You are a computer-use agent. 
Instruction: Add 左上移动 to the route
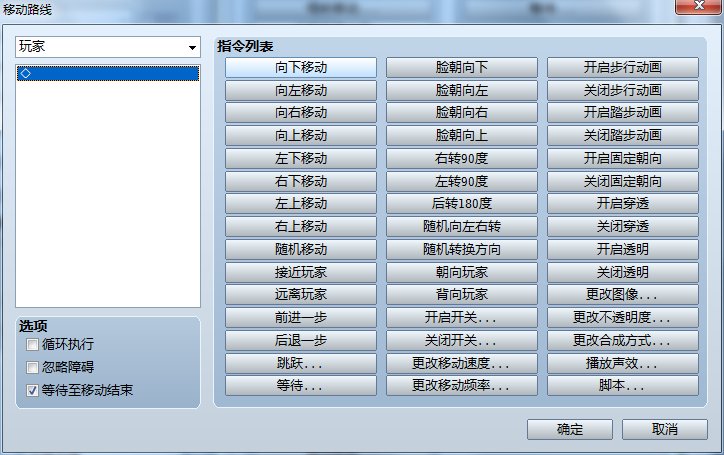[x=301, y=204]
